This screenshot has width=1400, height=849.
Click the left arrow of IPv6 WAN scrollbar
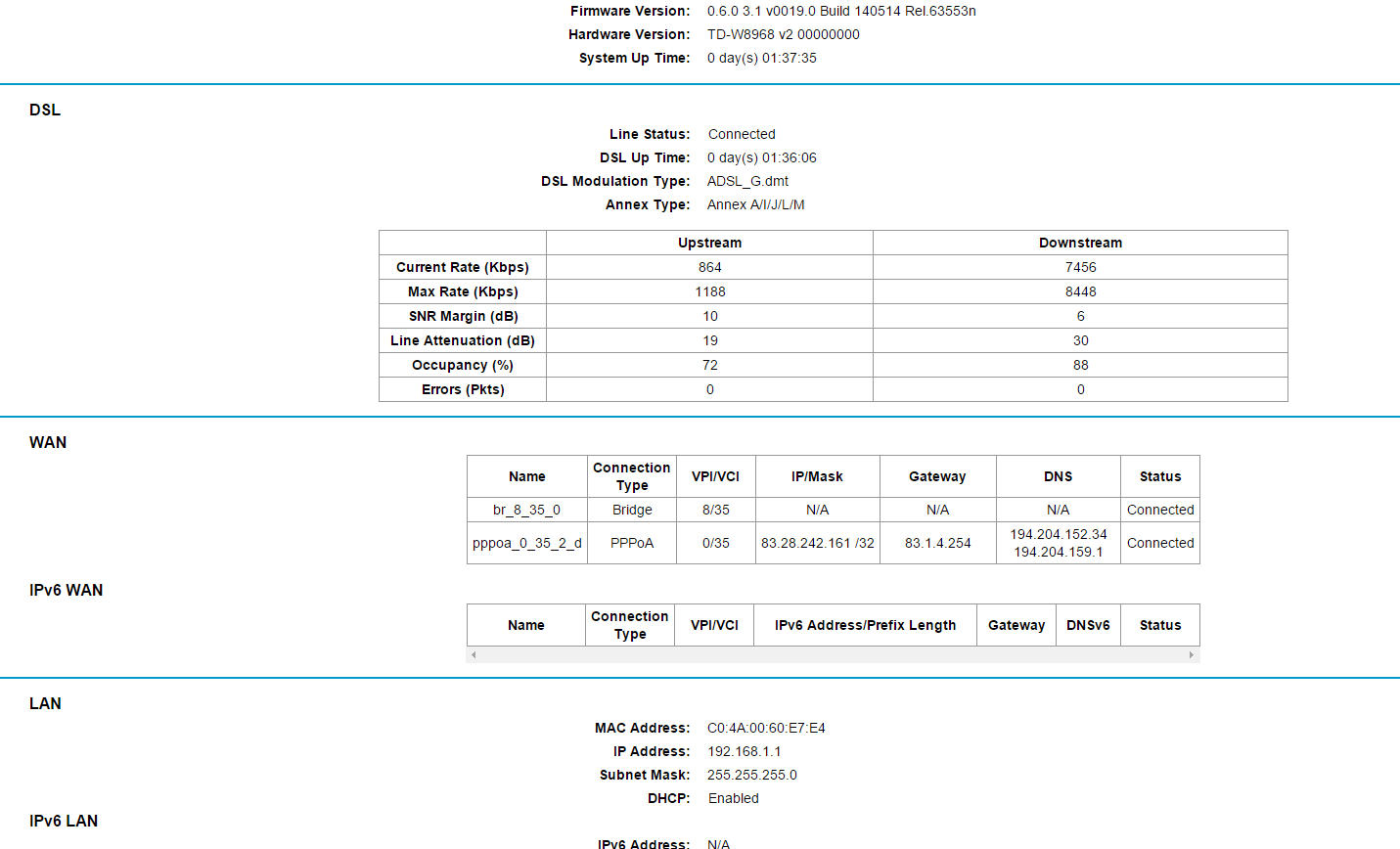tap(474, 654)
